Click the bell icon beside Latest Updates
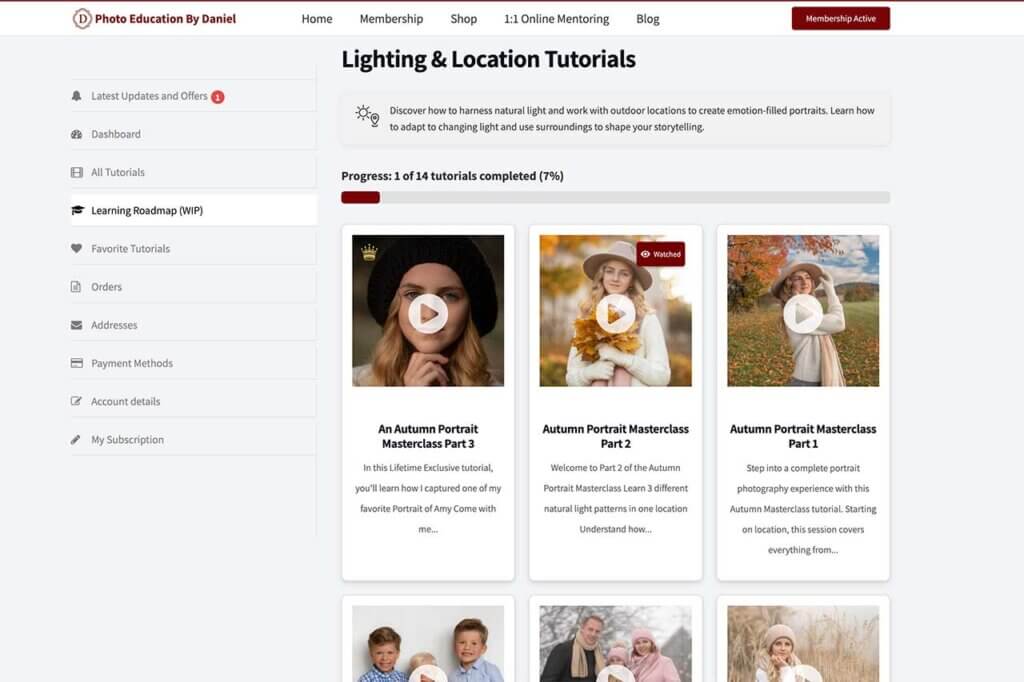This screenshot has height=682, width=1024. [x=76, y=96]
